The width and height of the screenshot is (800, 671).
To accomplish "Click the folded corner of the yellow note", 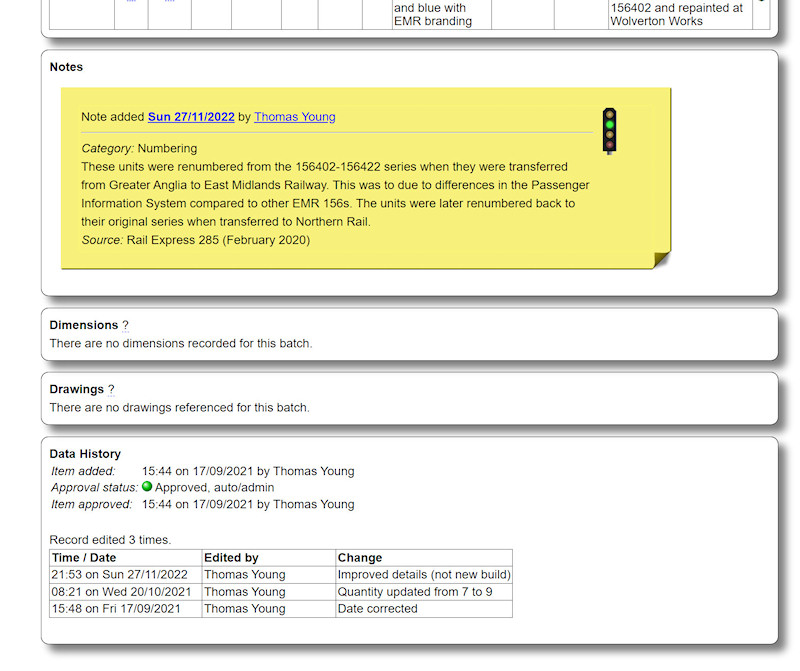I will click(x=660, y=259).
